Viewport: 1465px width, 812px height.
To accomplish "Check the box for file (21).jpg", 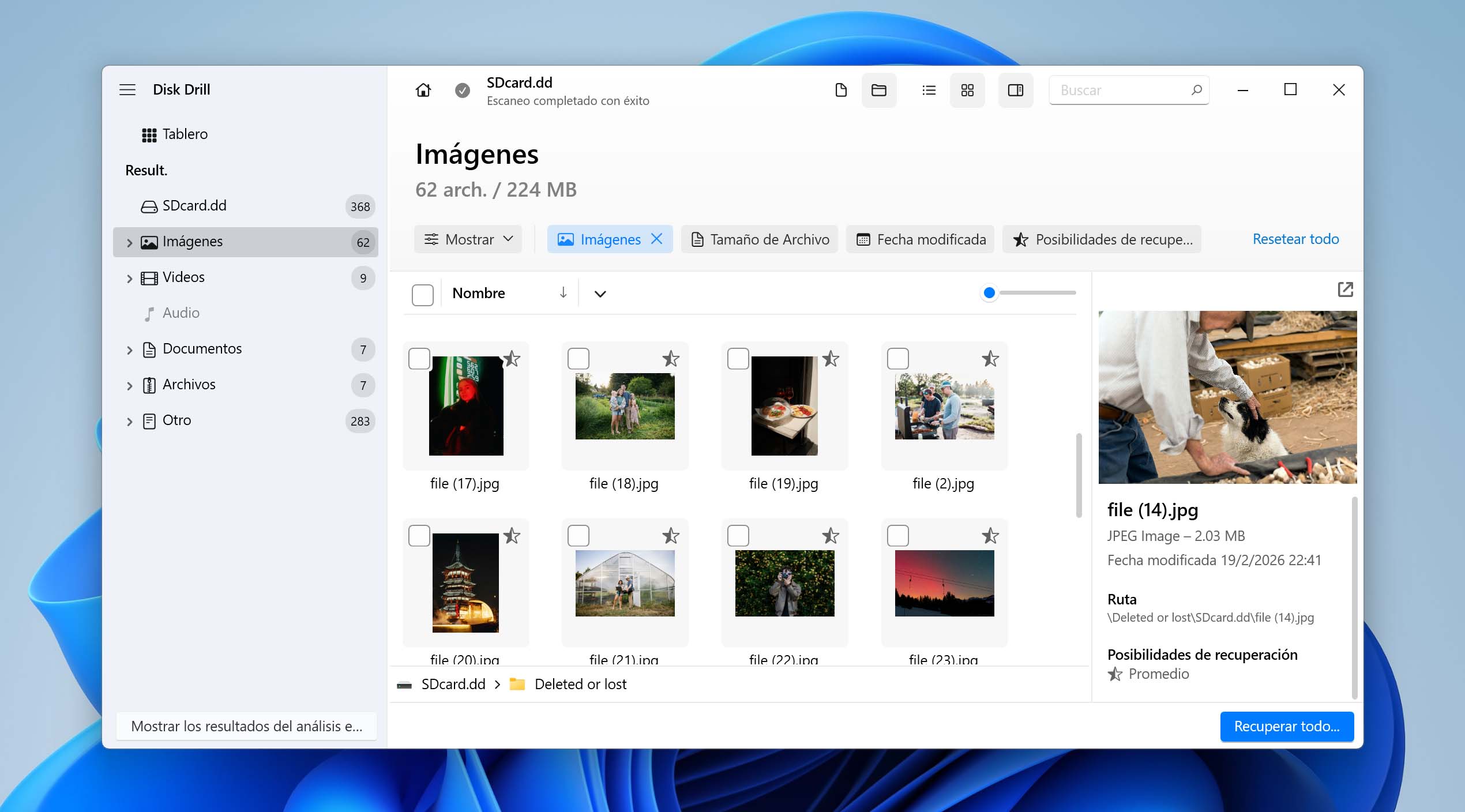I will coord(579,536).
